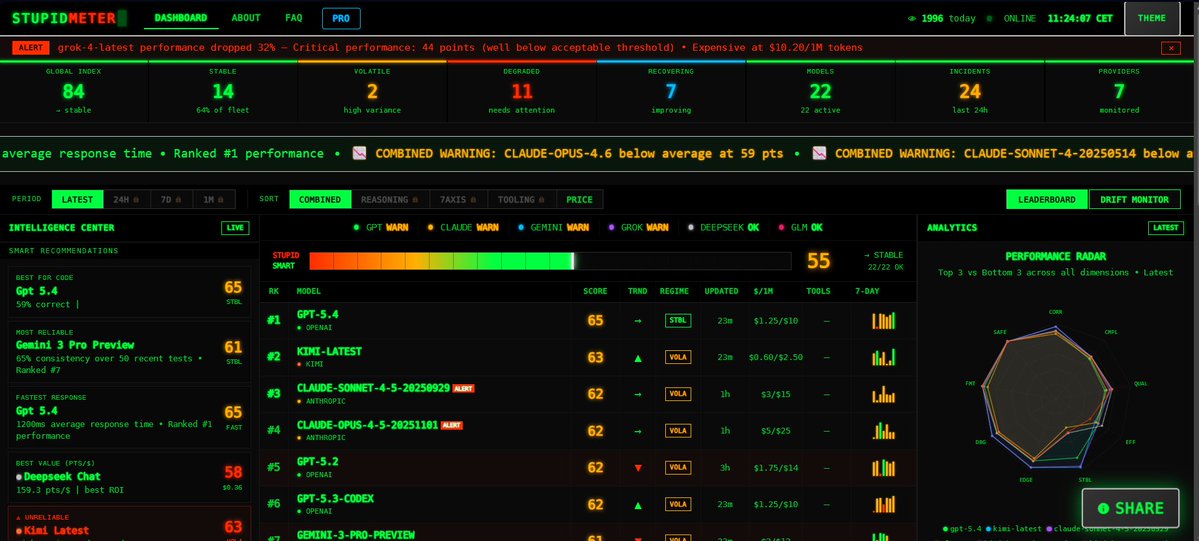This screenshot has height=541, width=1199.
Task: Click the Stupid-Smart gradient meter bar
Action: pyautogui.click(x=550, y=261)
